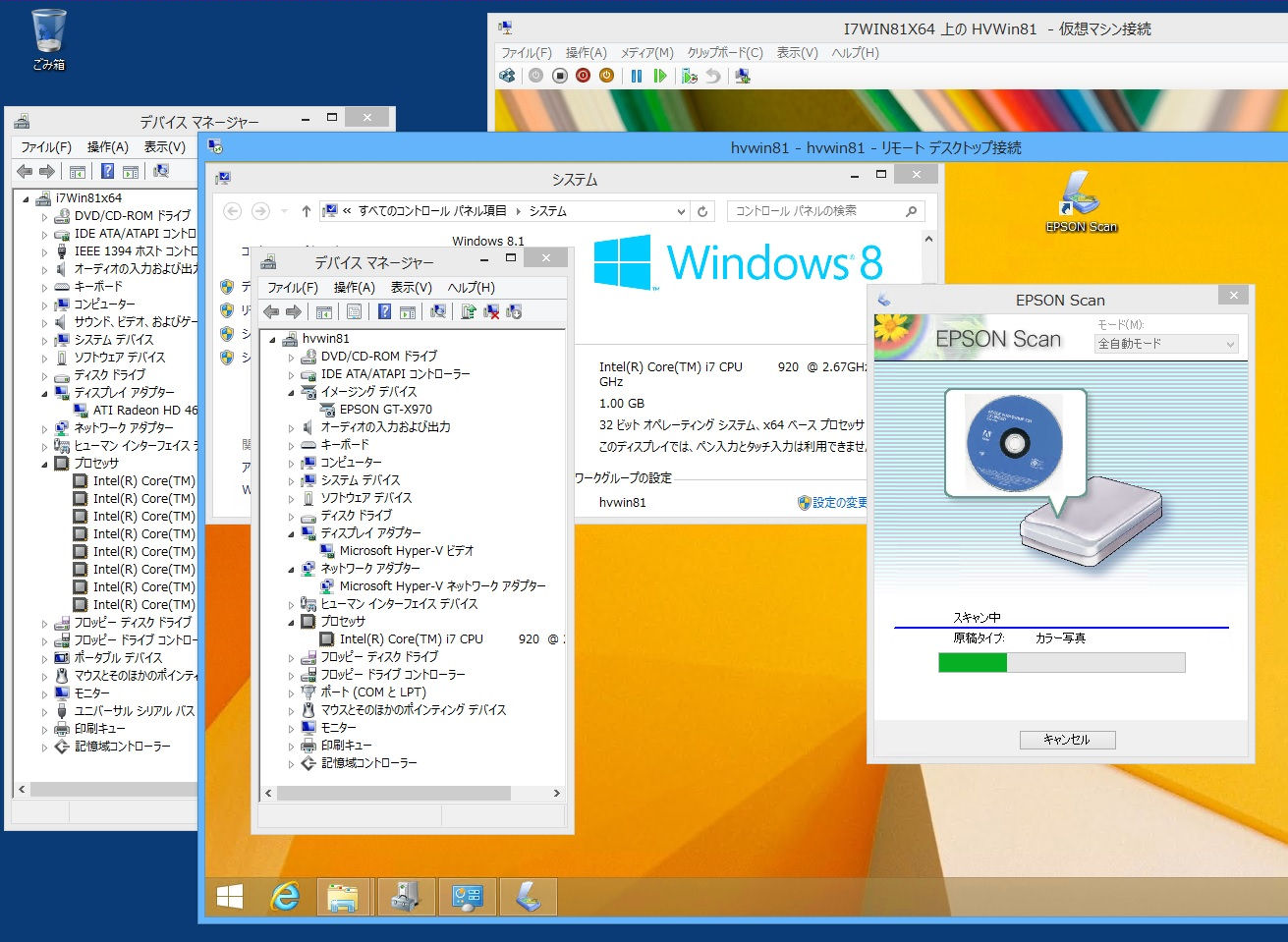Open the モード(M) dropdown in EPSON Scan
Screen dimensions: 1288x942
(x=1166, y=344)
